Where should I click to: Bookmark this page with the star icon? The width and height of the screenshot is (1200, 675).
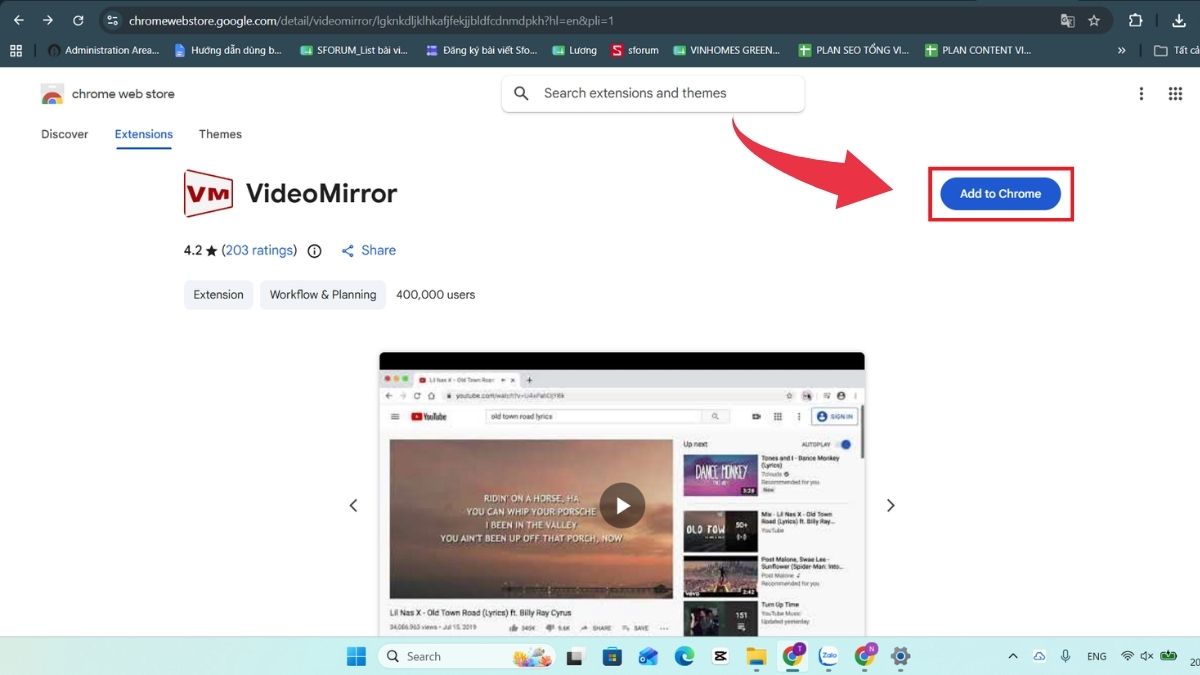[x=1094, y=20]
